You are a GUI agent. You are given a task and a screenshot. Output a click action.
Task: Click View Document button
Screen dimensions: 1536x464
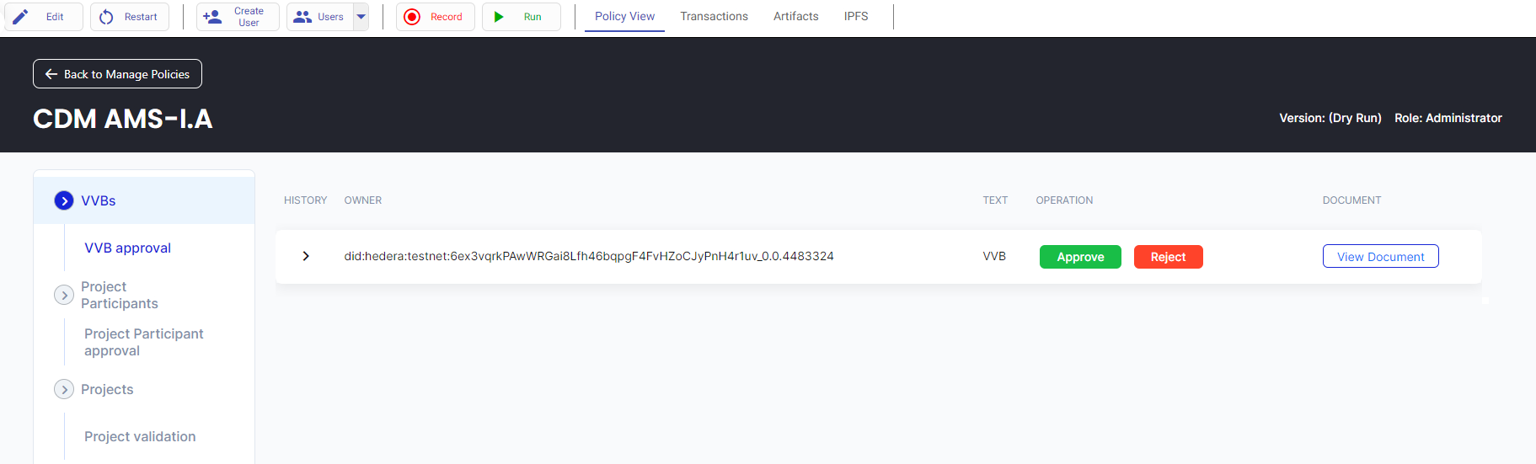1380,257
